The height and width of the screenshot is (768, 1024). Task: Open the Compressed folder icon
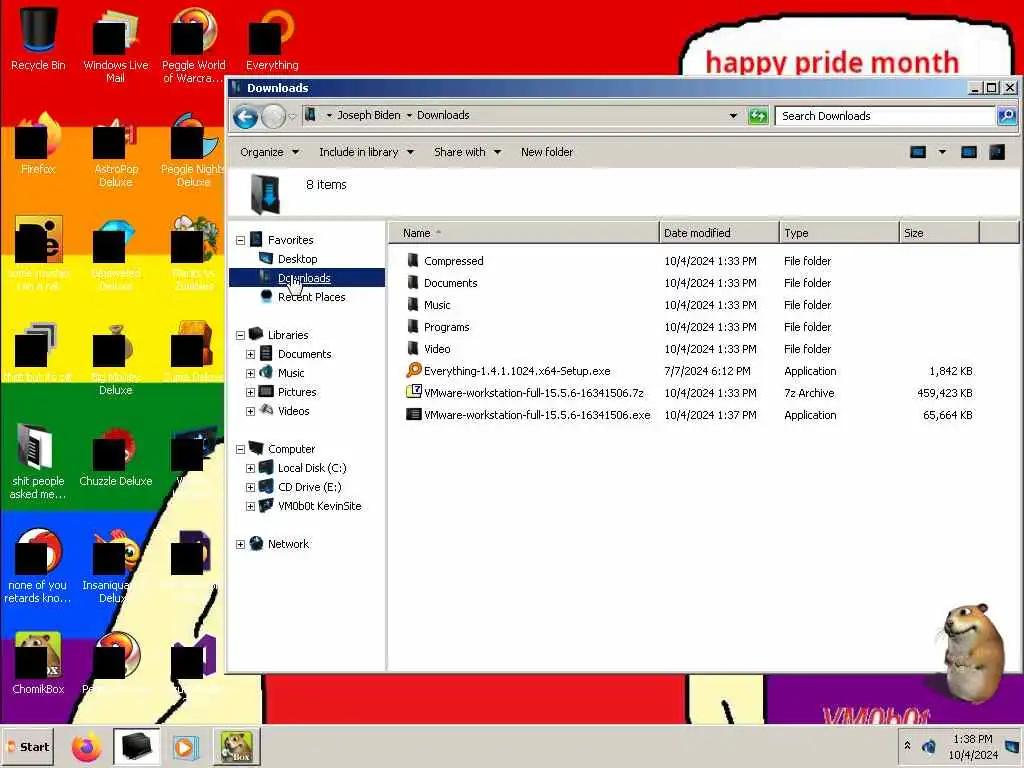[x=412, y=261]
